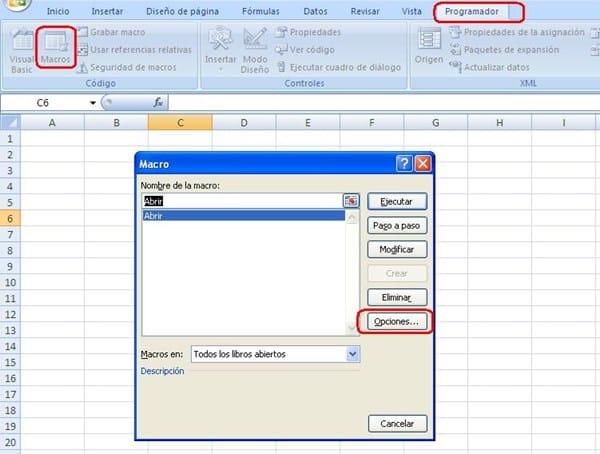Open the Visual Basic editor
The image size is (600, 454).
click(21, 51)
